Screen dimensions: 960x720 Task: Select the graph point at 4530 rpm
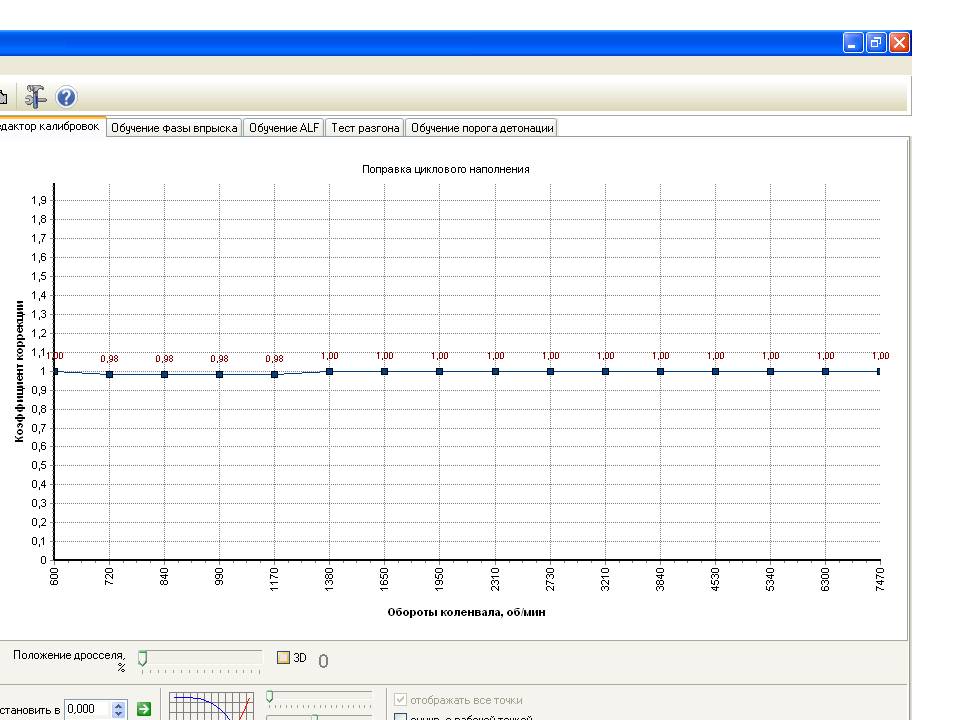point(716,372)
